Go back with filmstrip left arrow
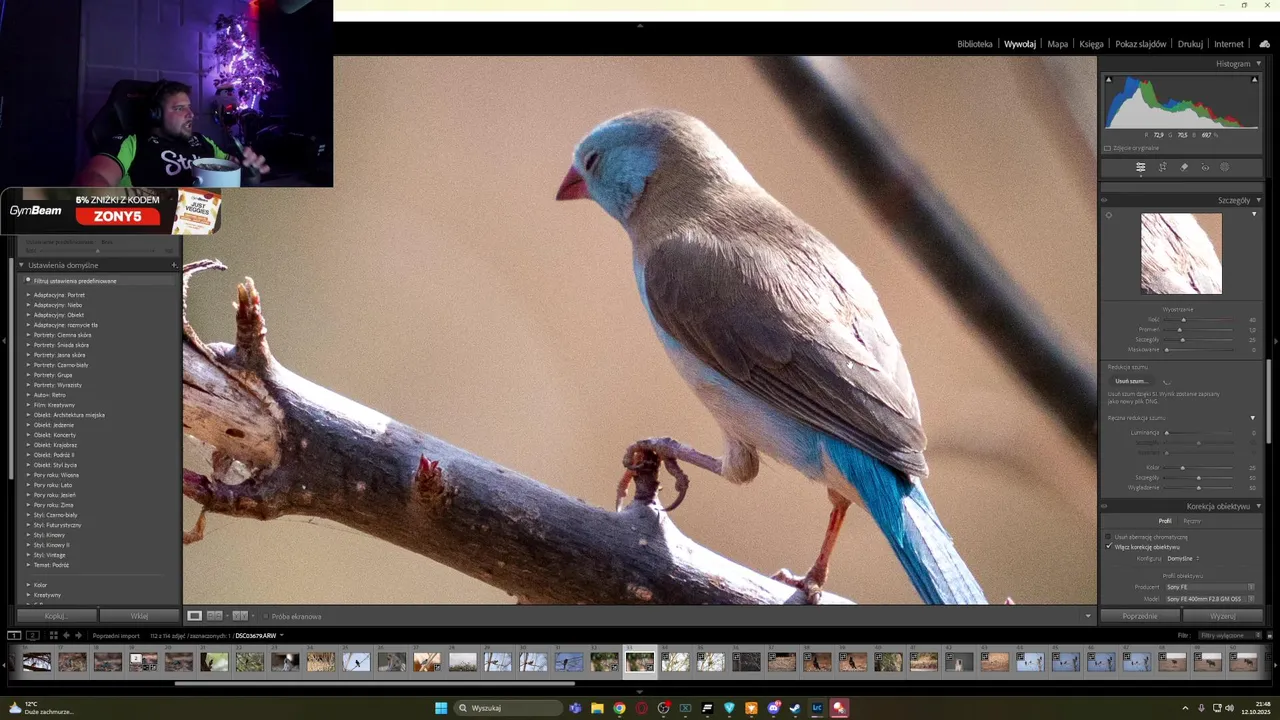The width and height of the screenshot is (1280, 720). click(66, 635)
